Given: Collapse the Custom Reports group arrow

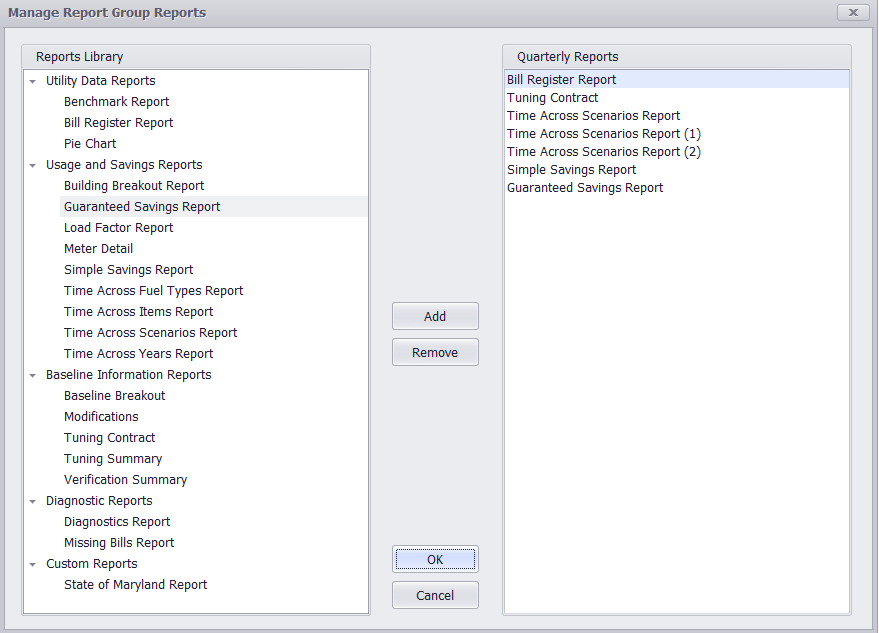Looking at the screenshot, I should 33,564.
